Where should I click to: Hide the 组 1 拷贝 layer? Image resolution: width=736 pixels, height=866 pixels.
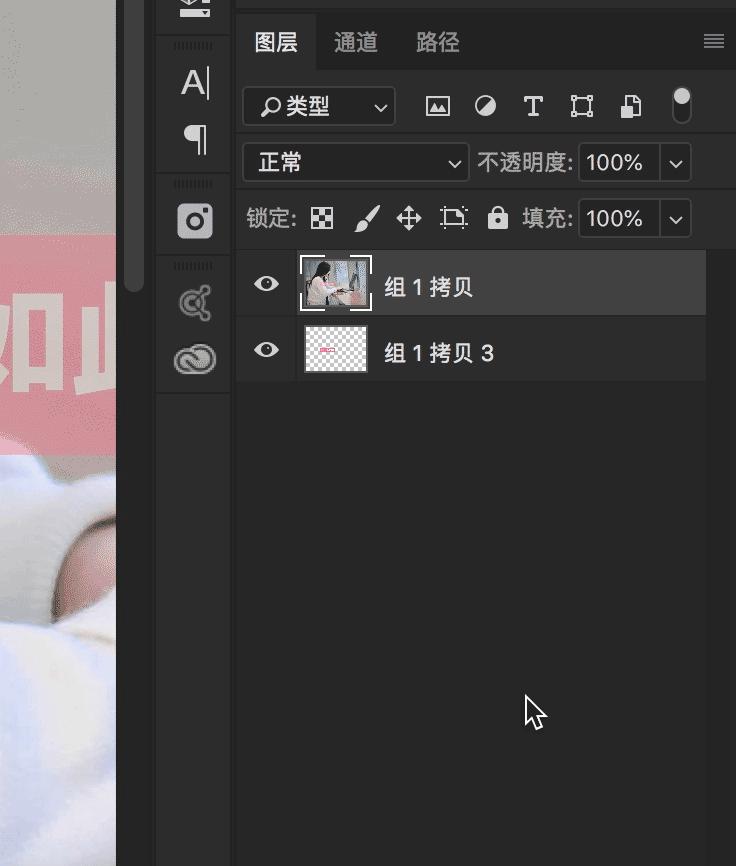click(x=266, y=284)
